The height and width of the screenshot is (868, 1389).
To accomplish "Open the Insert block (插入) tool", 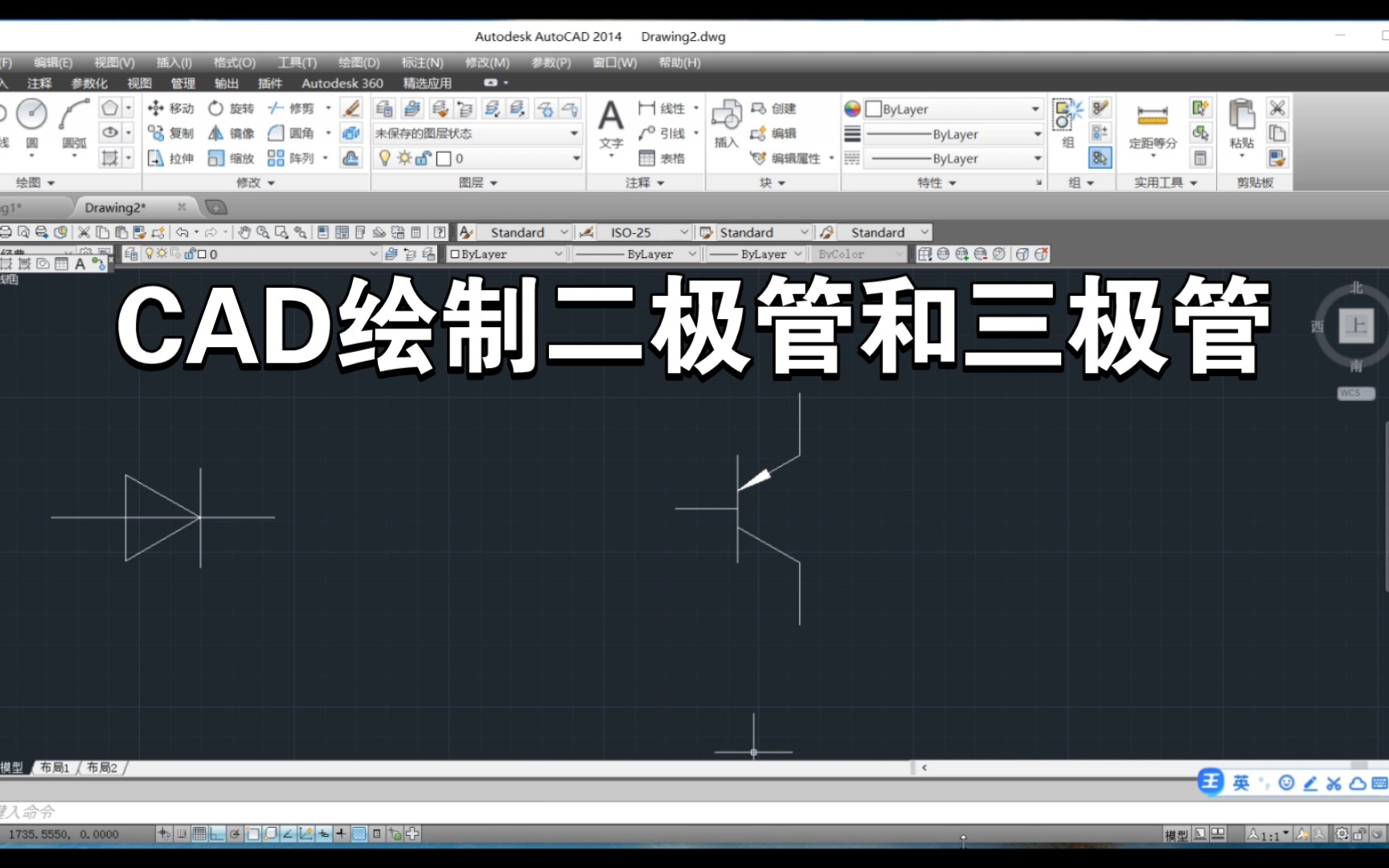I will pyautogui.click(x=726, y=123).
